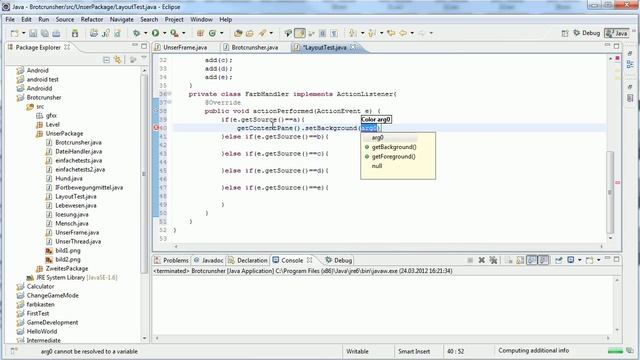Select the UnserPackage package node
The width and height of the screenshot is (640, 360).
click(64, 133)
